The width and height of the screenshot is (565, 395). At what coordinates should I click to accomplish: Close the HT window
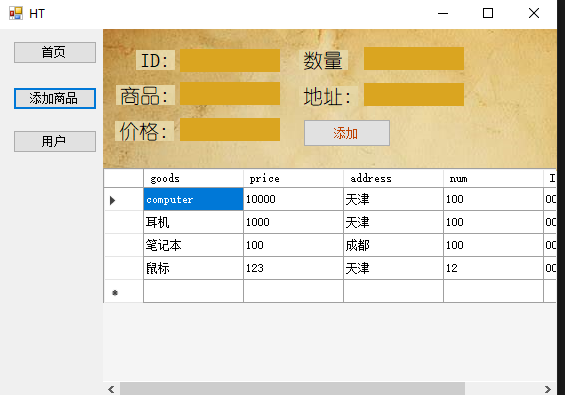click(534, 13)
